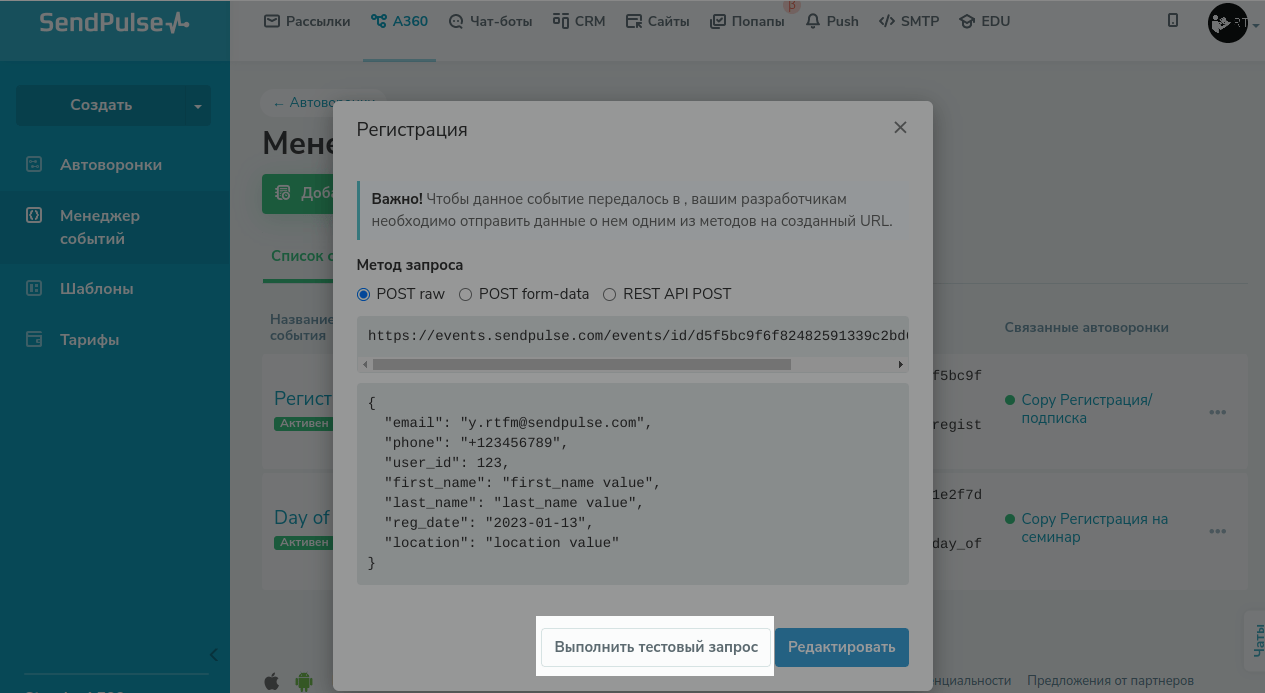
Task: Open the user avatar account menu
Action: point(1230,22)
